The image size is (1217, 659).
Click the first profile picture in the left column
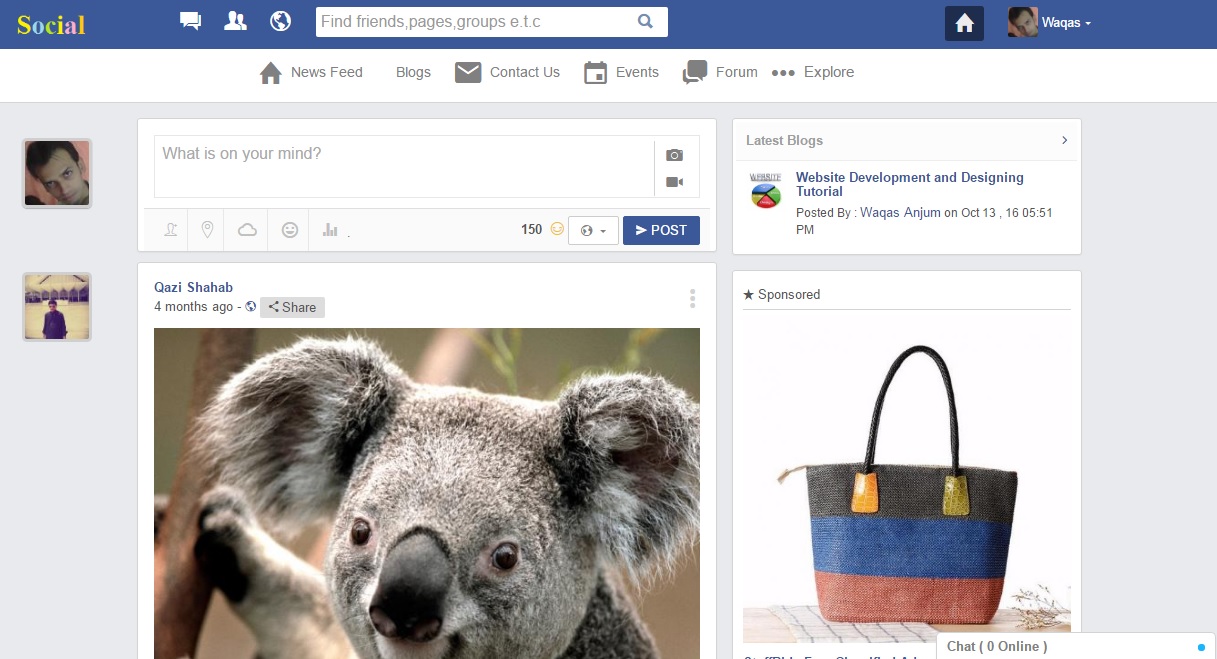(x=57, y=173)
